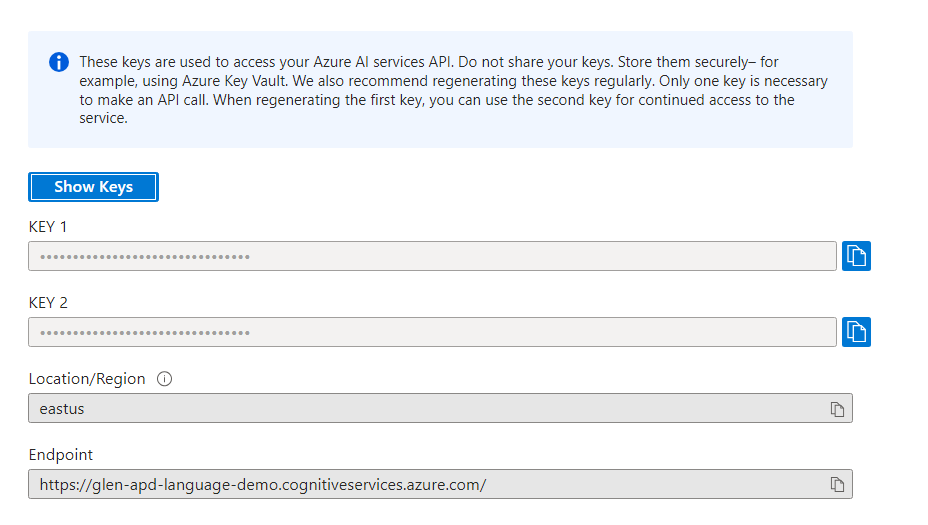928x525 pixels.
Task: Click the blue info icon in banner
Action: click(59, 62)
